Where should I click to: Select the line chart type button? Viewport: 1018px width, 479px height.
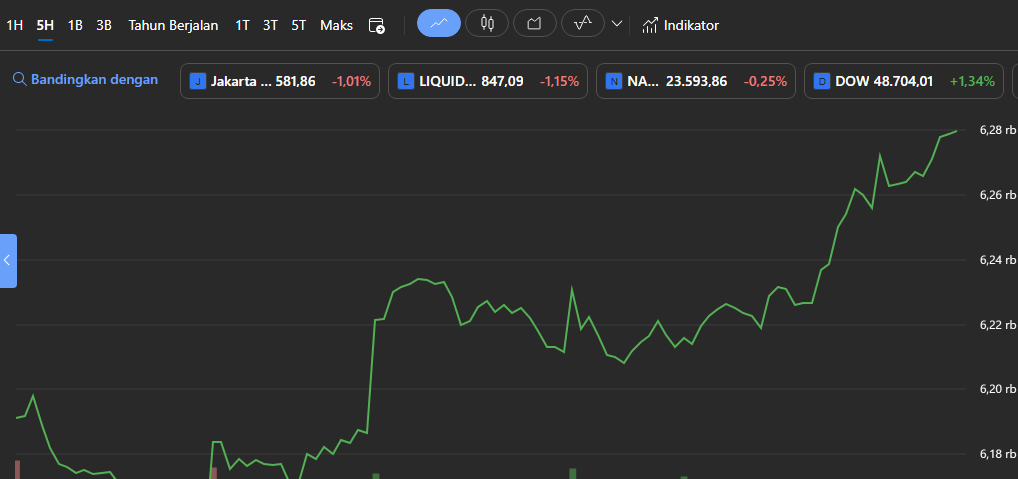click(438, 23)
